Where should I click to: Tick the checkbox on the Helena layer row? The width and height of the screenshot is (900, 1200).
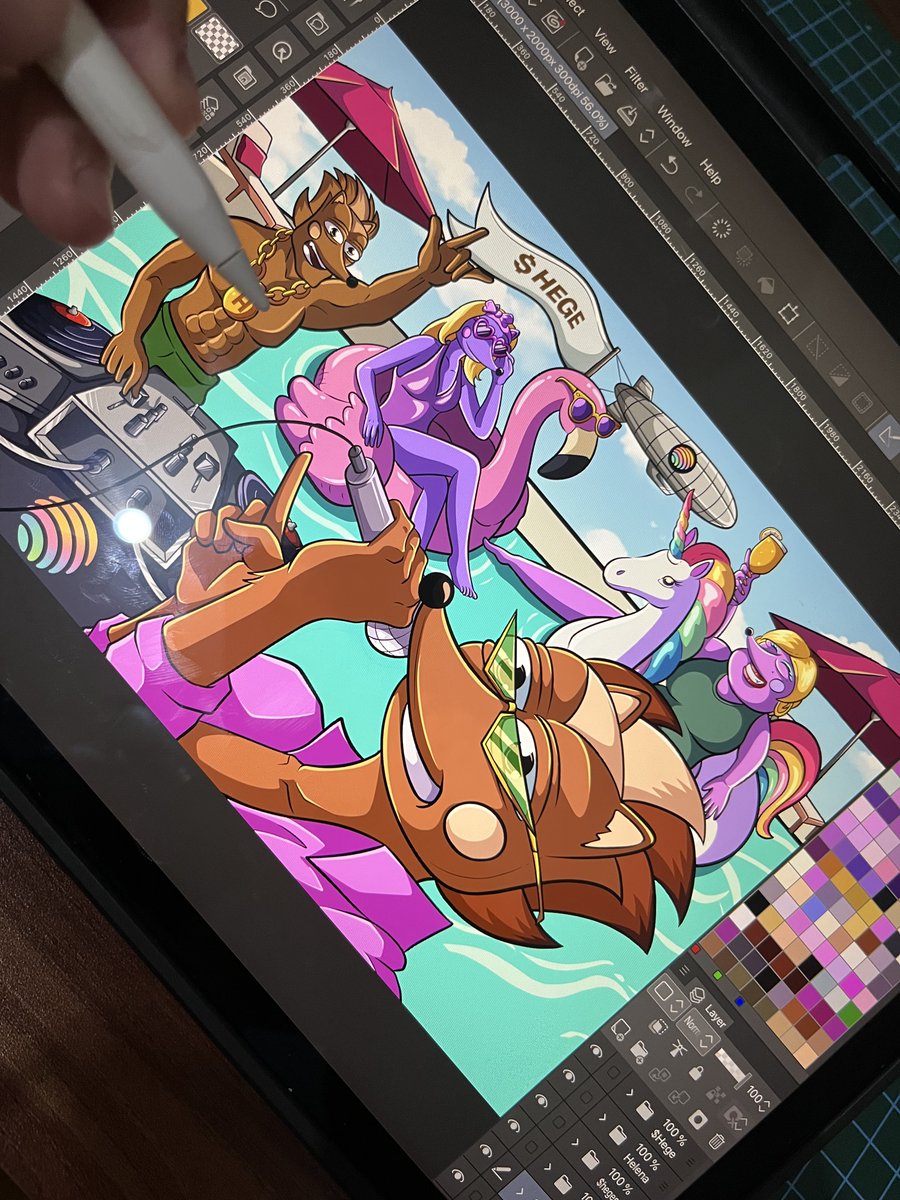tap(586, 1097)
